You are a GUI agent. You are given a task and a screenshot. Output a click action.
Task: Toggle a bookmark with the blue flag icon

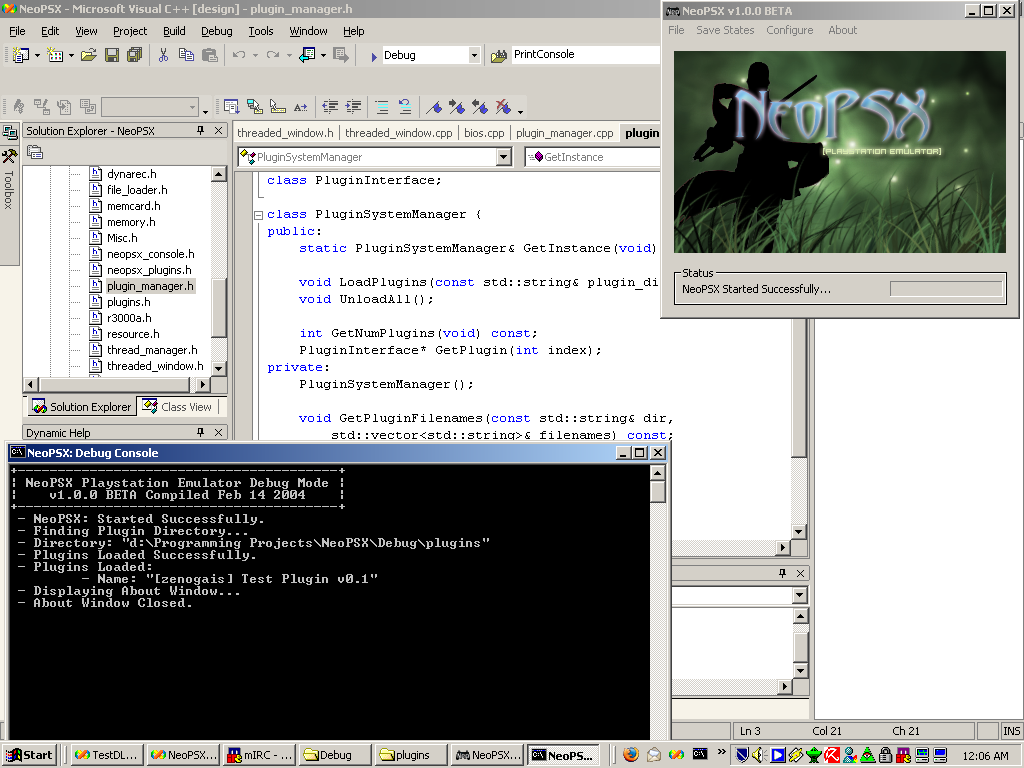[x=434, y=106]
